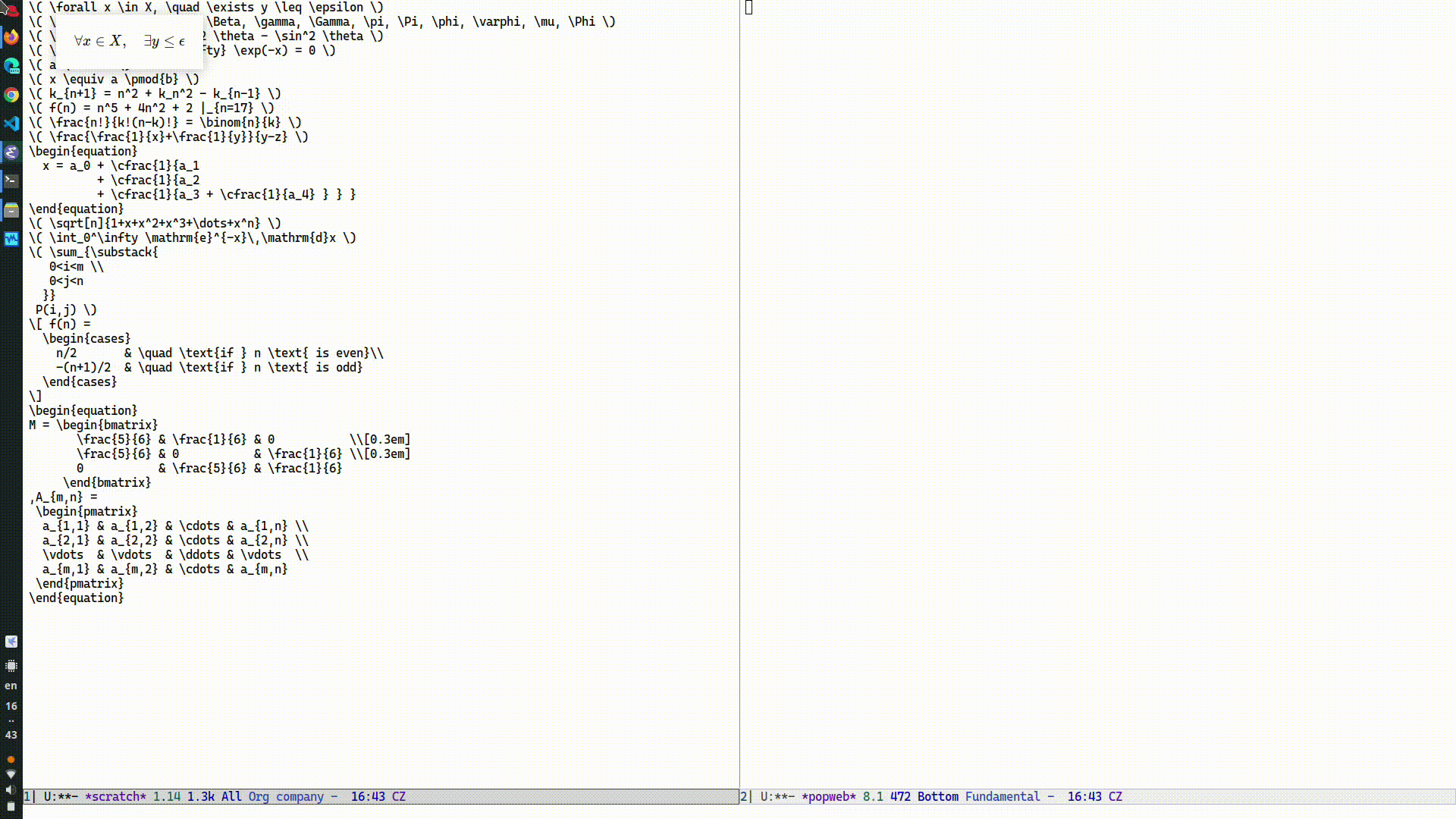Open the system monitor app in the dock
The height and width of the screenshot is (819, 1456).
click(x=11, y=239)
